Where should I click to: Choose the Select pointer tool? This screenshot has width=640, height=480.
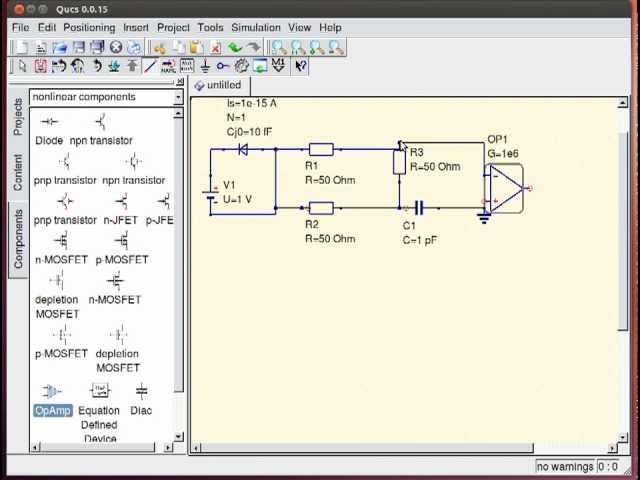tap(22, 66)
